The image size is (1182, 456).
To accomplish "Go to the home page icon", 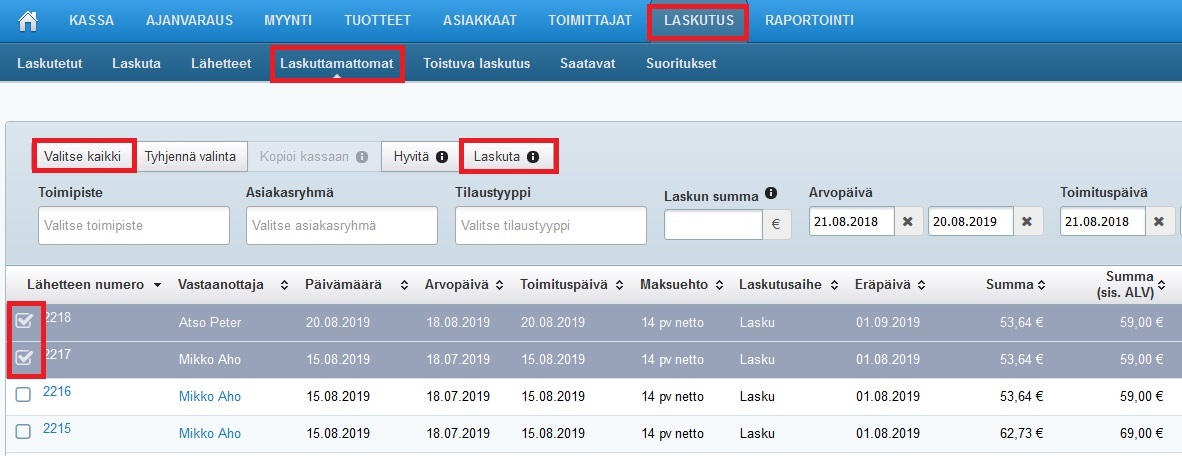I will point(28,20).
